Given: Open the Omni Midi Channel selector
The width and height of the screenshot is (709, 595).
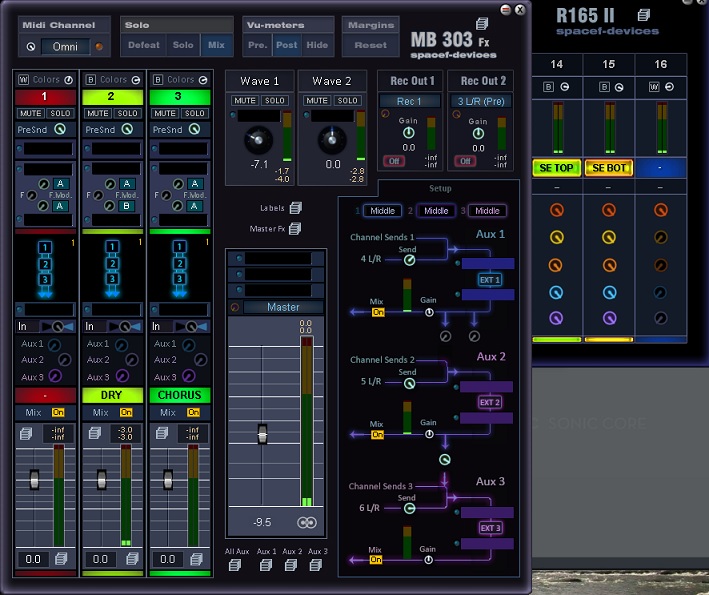Looking at the screenshot, I should pyautogui.click(x=65, y=46).
